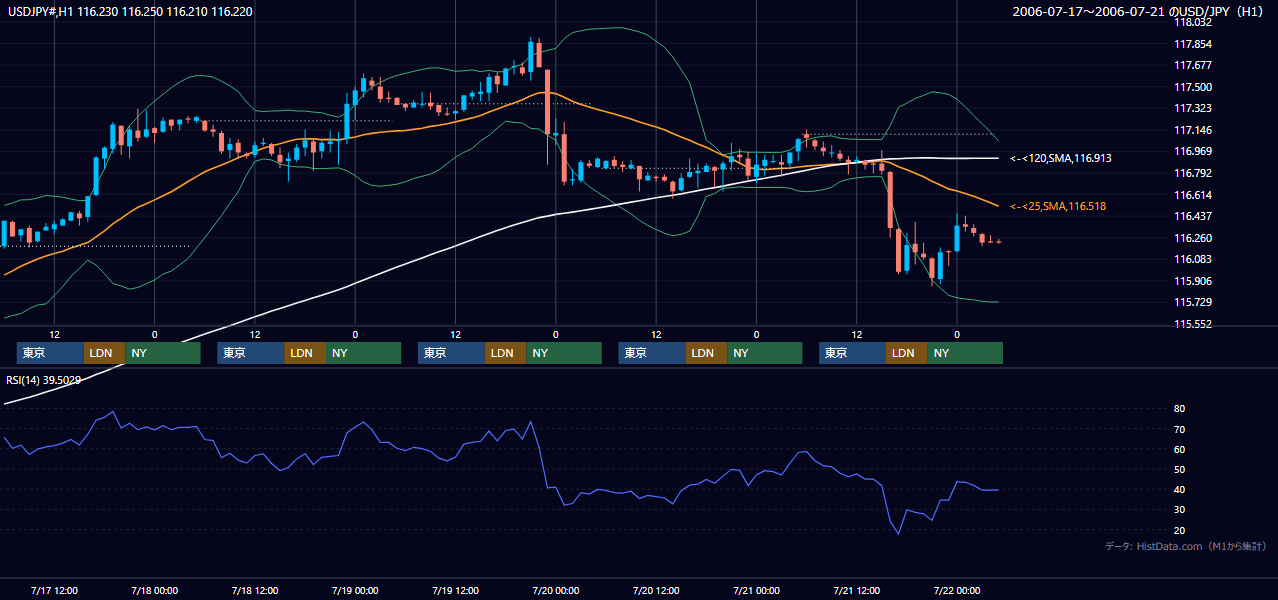
Task: Click price axis label 117.323
Action: (x=1194, y=108)
